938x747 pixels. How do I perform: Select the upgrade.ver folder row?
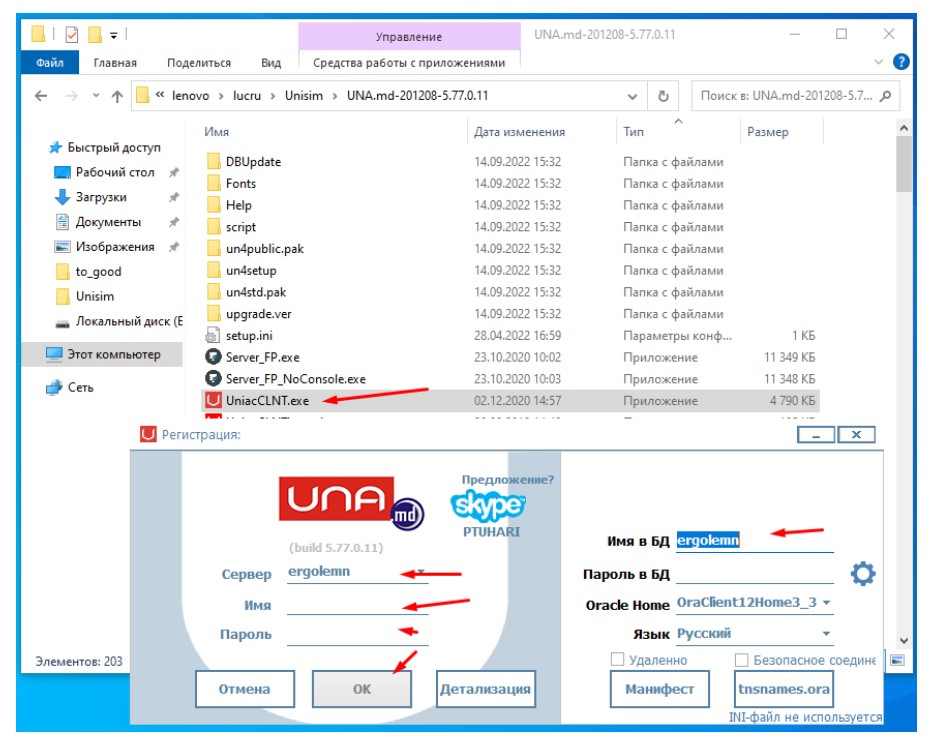(x=510, y=314)
